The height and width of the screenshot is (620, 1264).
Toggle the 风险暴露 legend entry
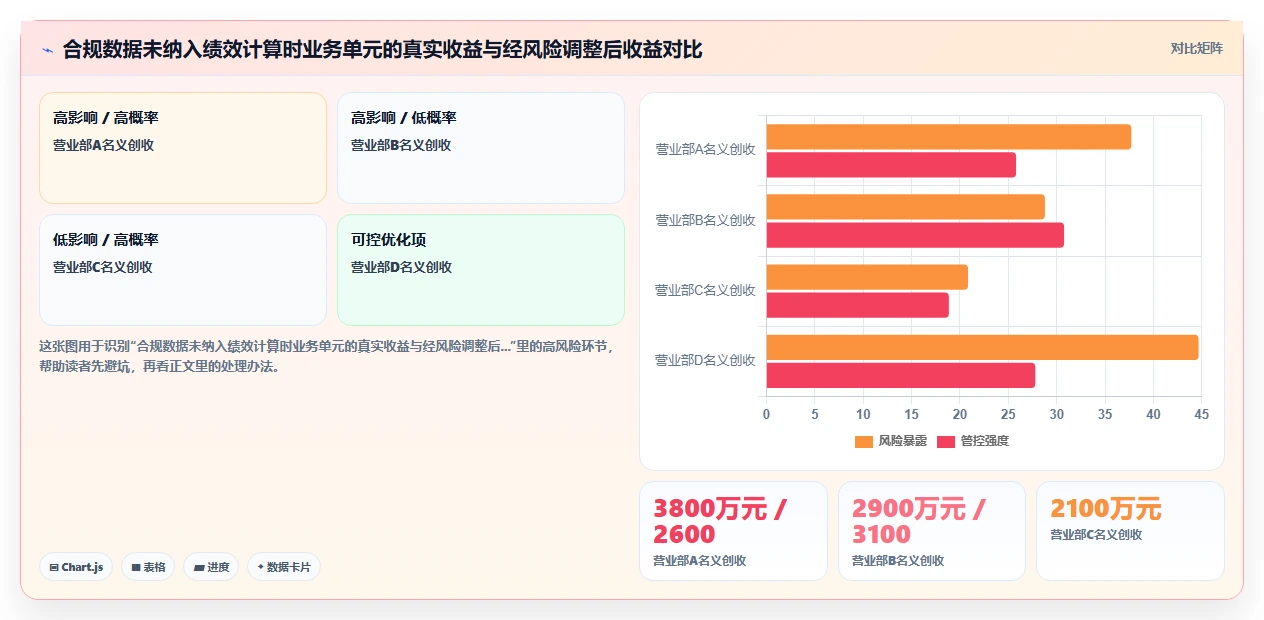[890, 441]
